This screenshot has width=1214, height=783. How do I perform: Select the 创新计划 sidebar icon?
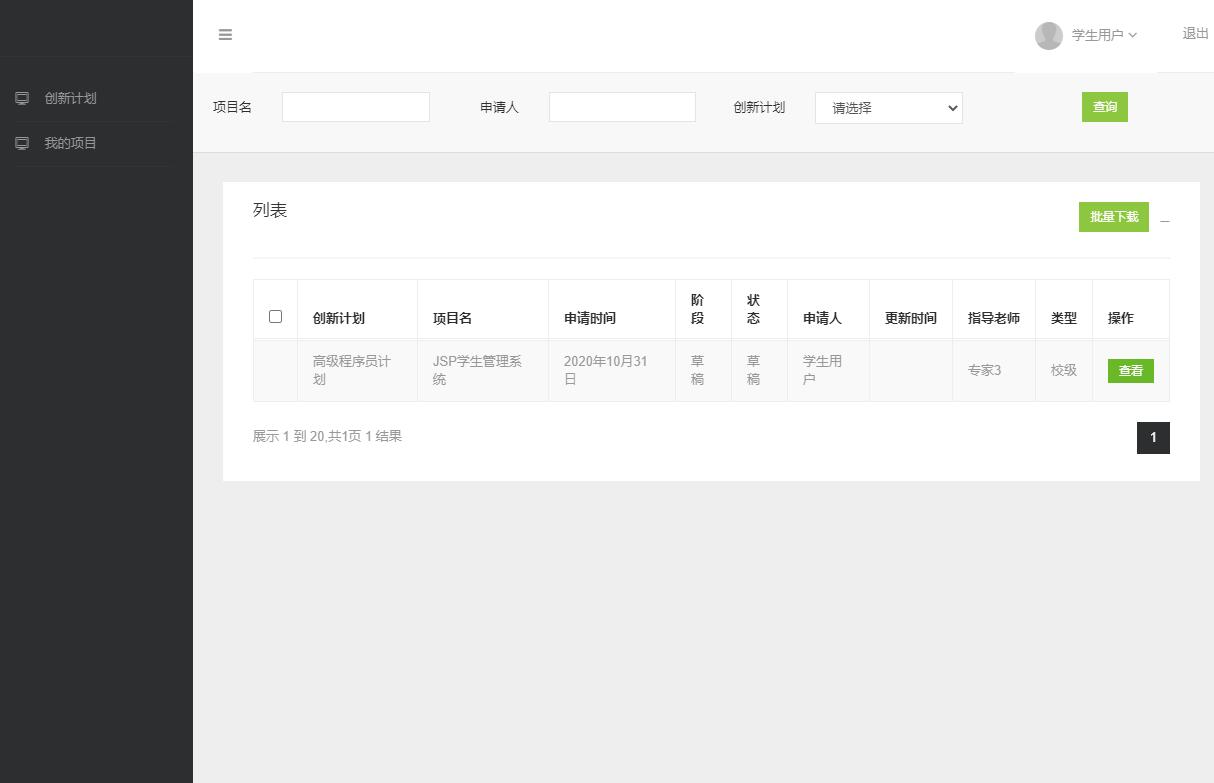click(x=21, y=97)
